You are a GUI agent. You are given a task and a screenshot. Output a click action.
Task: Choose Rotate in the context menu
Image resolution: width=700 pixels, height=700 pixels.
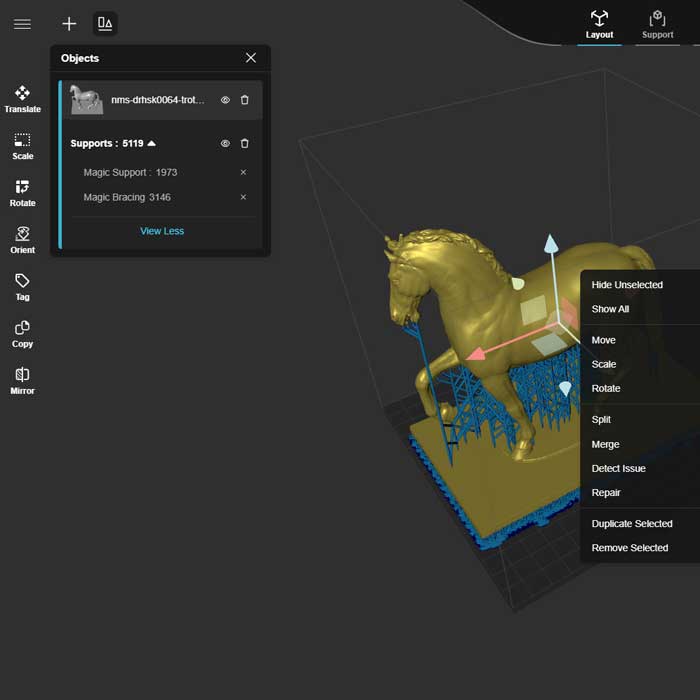606,388
